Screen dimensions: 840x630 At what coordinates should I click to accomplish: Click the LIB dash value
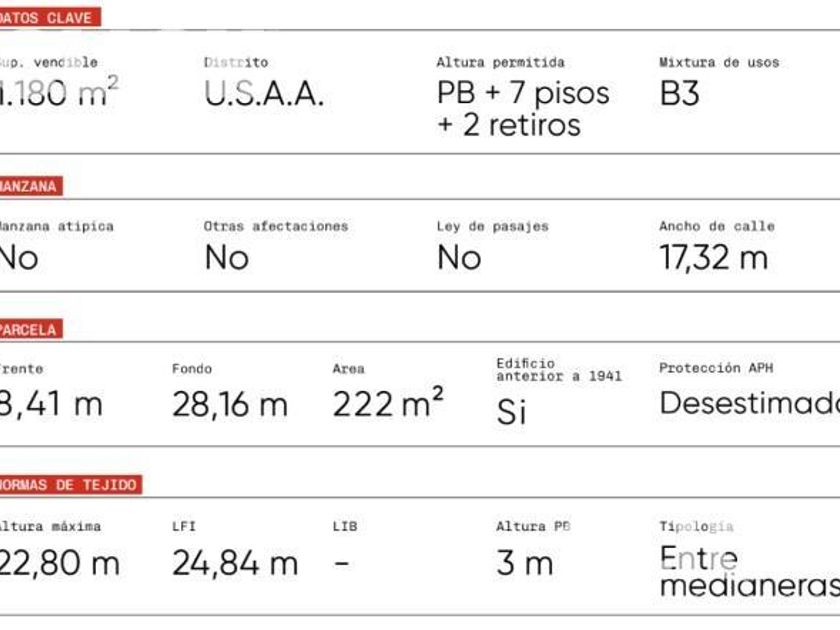click(342, 564)
